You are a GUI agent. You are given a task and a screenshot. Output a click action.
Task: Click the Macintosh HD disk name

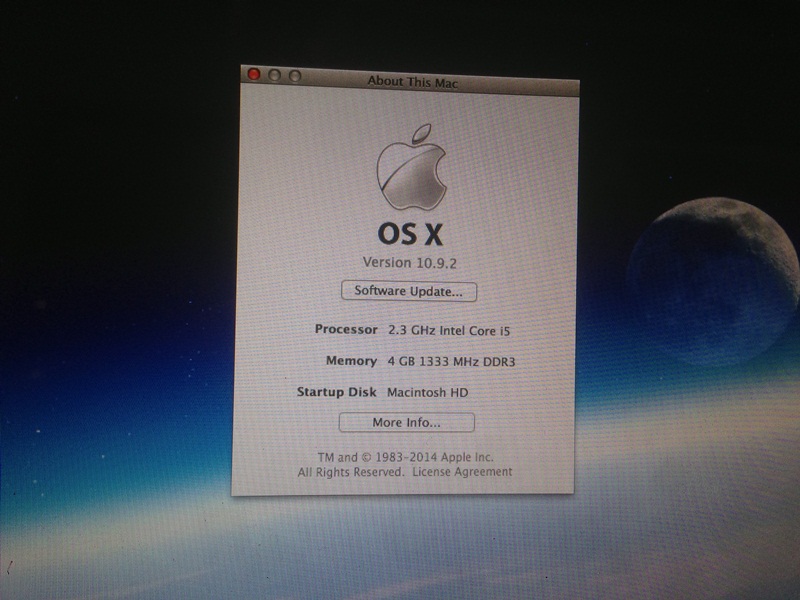tap(428, 393)
